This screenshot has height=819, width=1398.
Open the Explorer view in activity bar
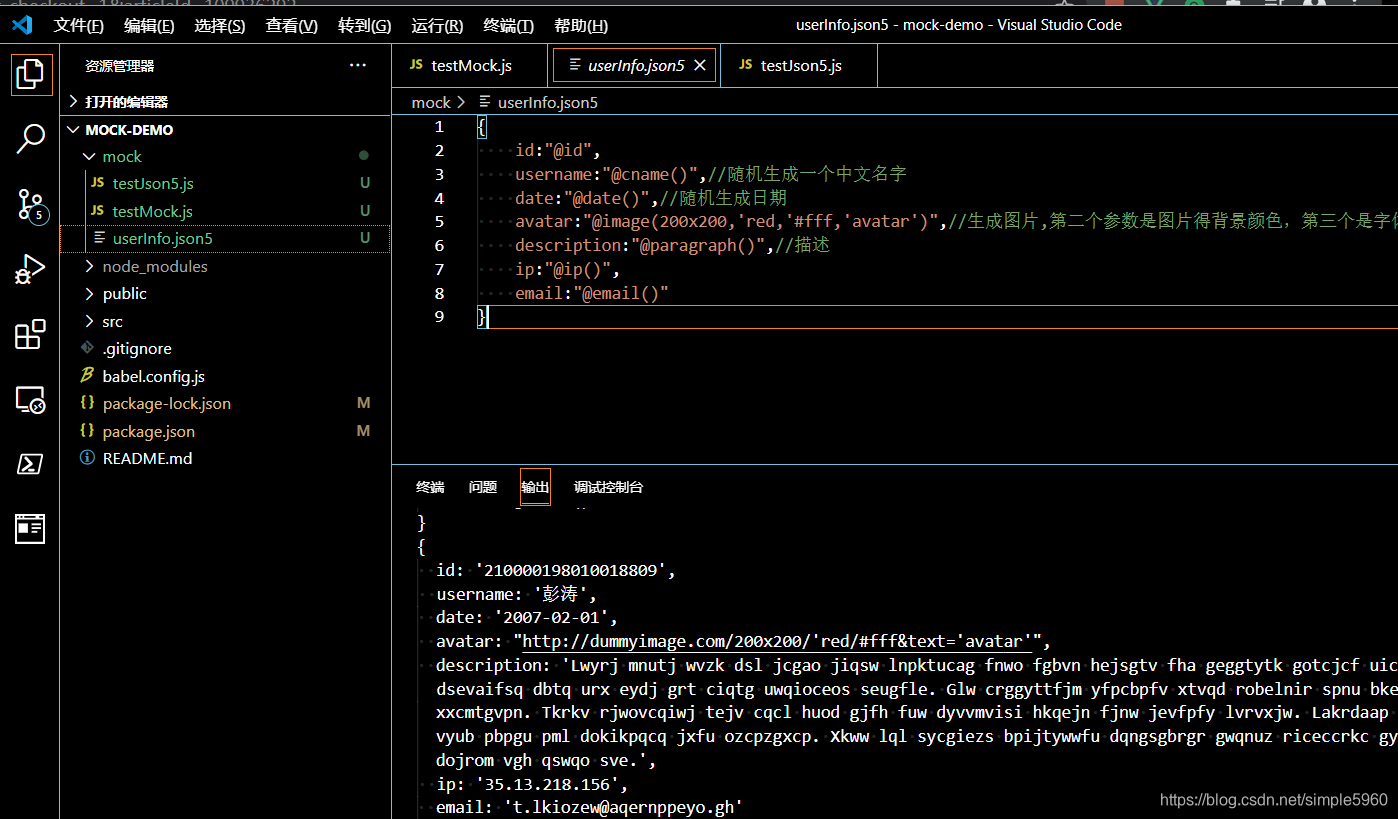(31, 75)
